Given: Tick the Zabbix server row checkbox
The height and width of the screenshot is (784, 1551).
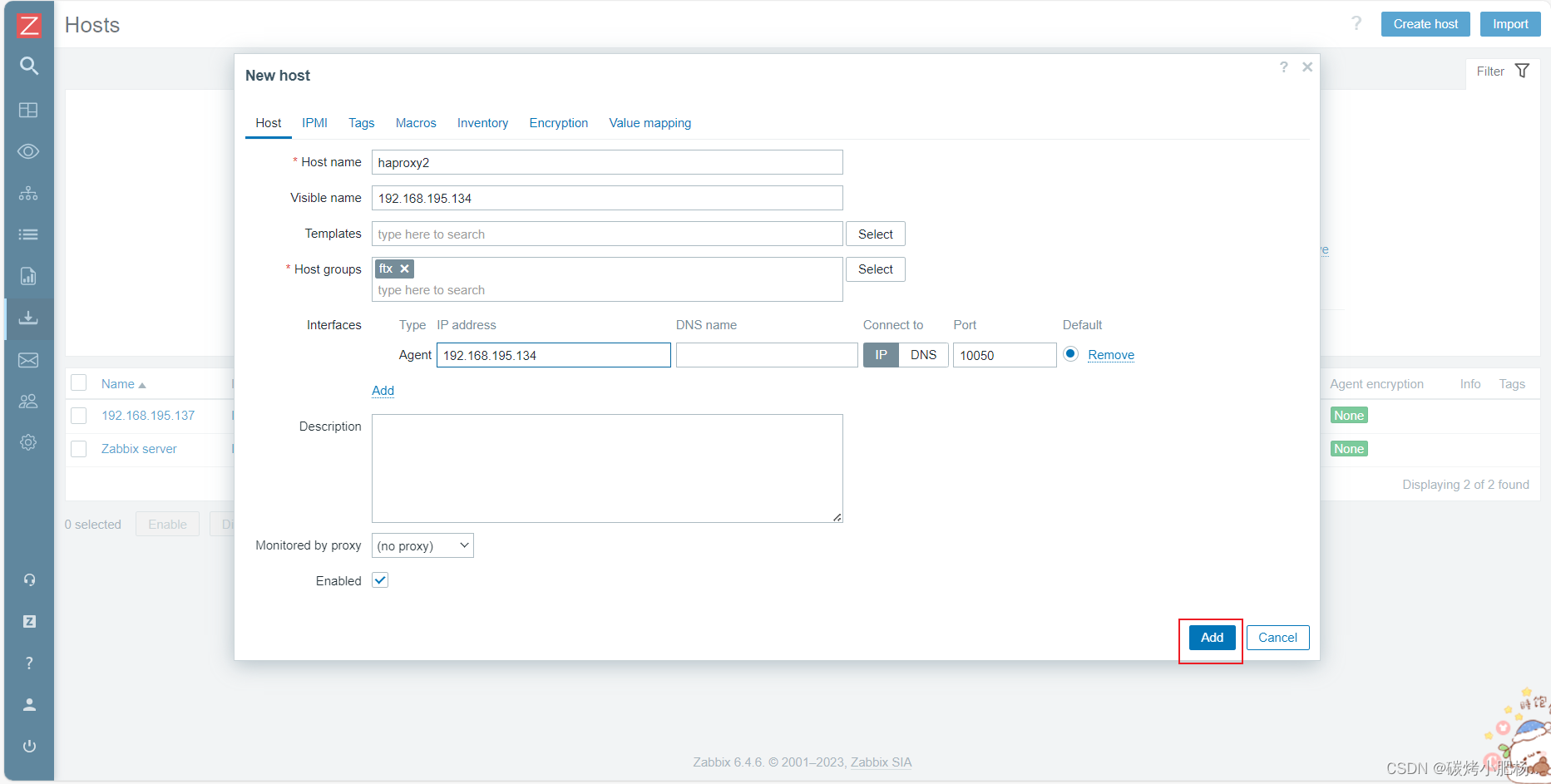Looking at the screenshot, I should pyautogui.click(x=79, y=449).
